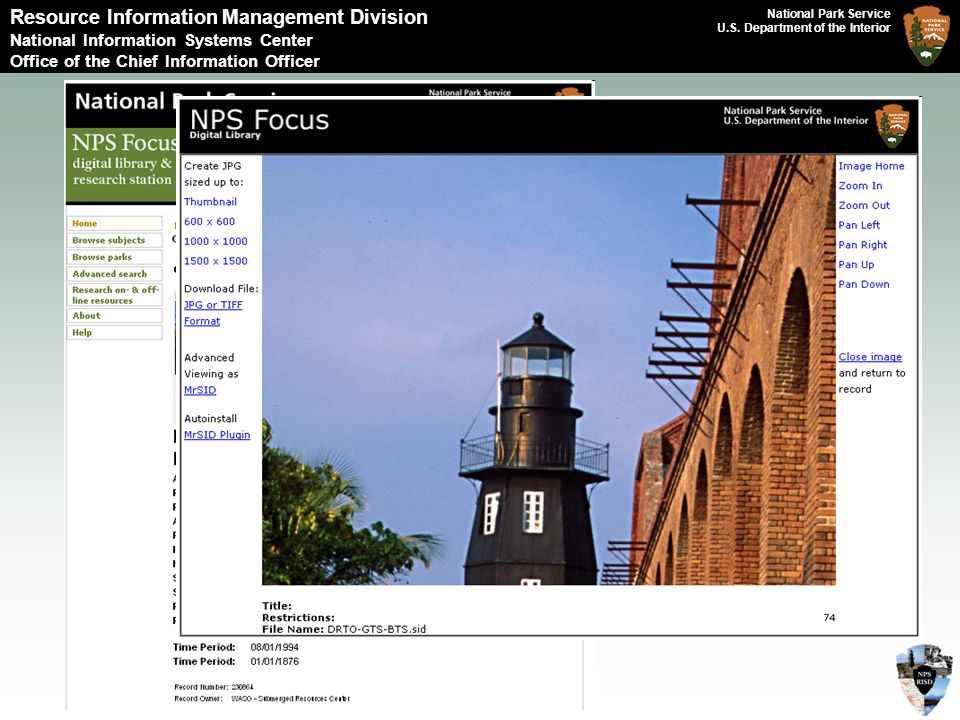This screenshot has width=960, height=720.
Task: Click time period 08/01/1994
Action: [274, 647]
